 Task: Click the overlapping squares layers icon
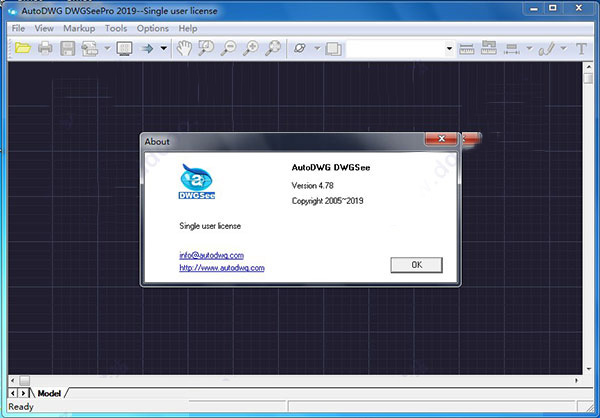(x=333, y=49)
